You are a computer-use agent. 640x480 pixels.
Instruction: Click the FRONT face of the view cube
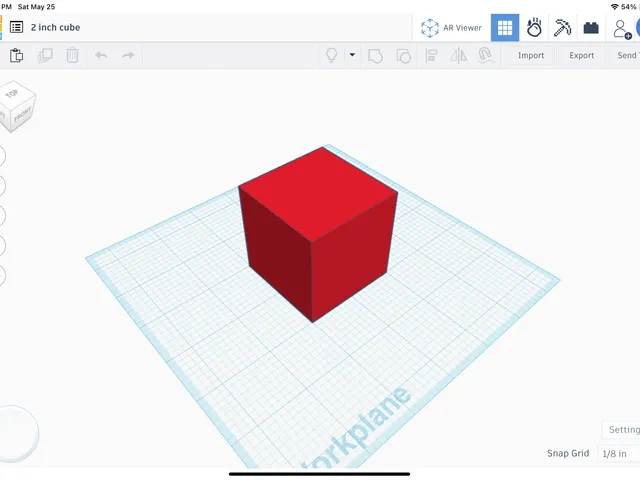[x=23, y=114]
